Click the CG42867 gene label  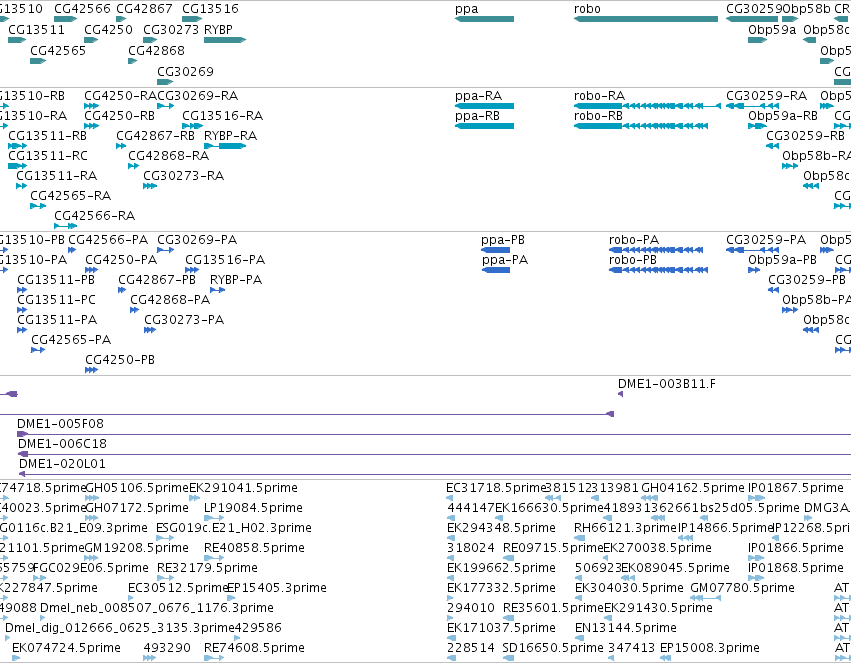click(x=144, y=9)
